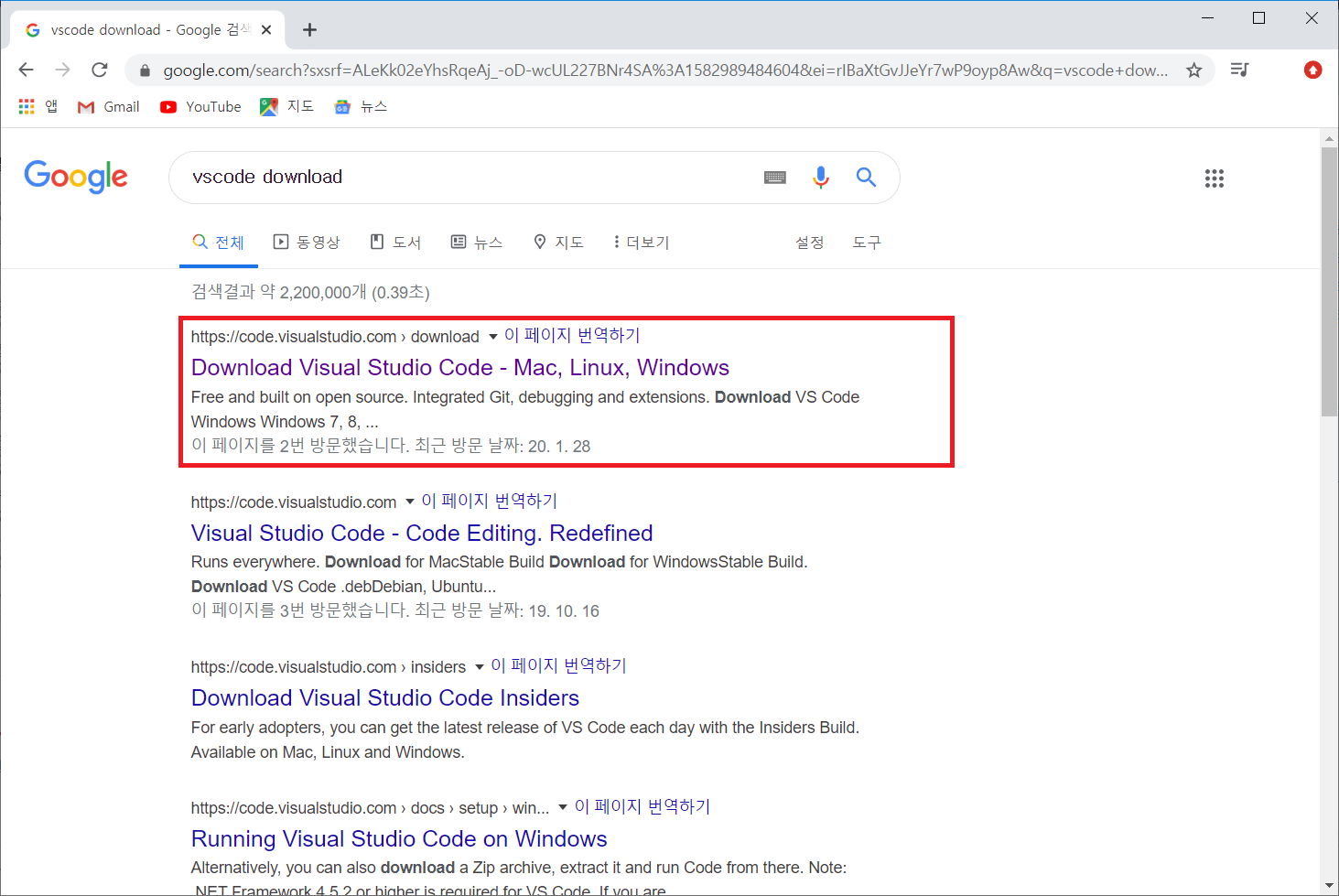
Task: Switch to the 뉴스 search tab
Action: point(477,243)
